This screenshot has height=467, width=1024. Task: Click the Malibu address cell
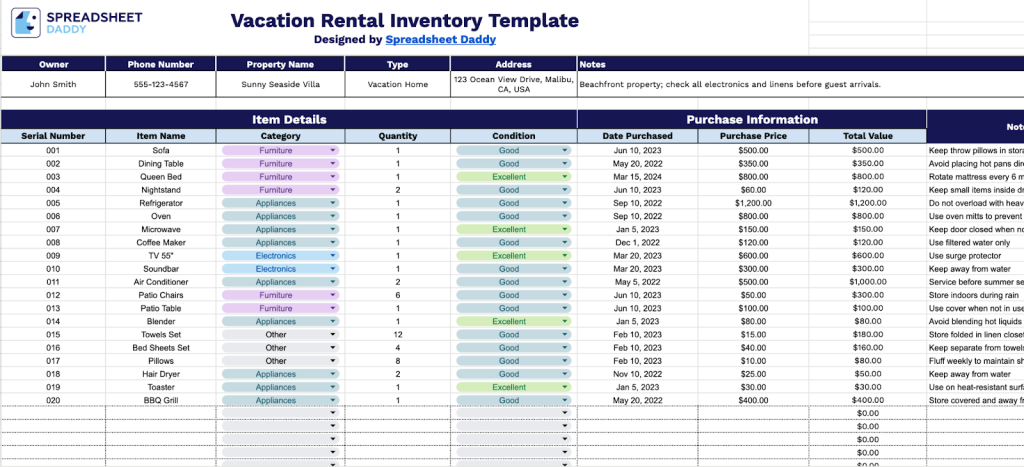click(x=513, y=84)
